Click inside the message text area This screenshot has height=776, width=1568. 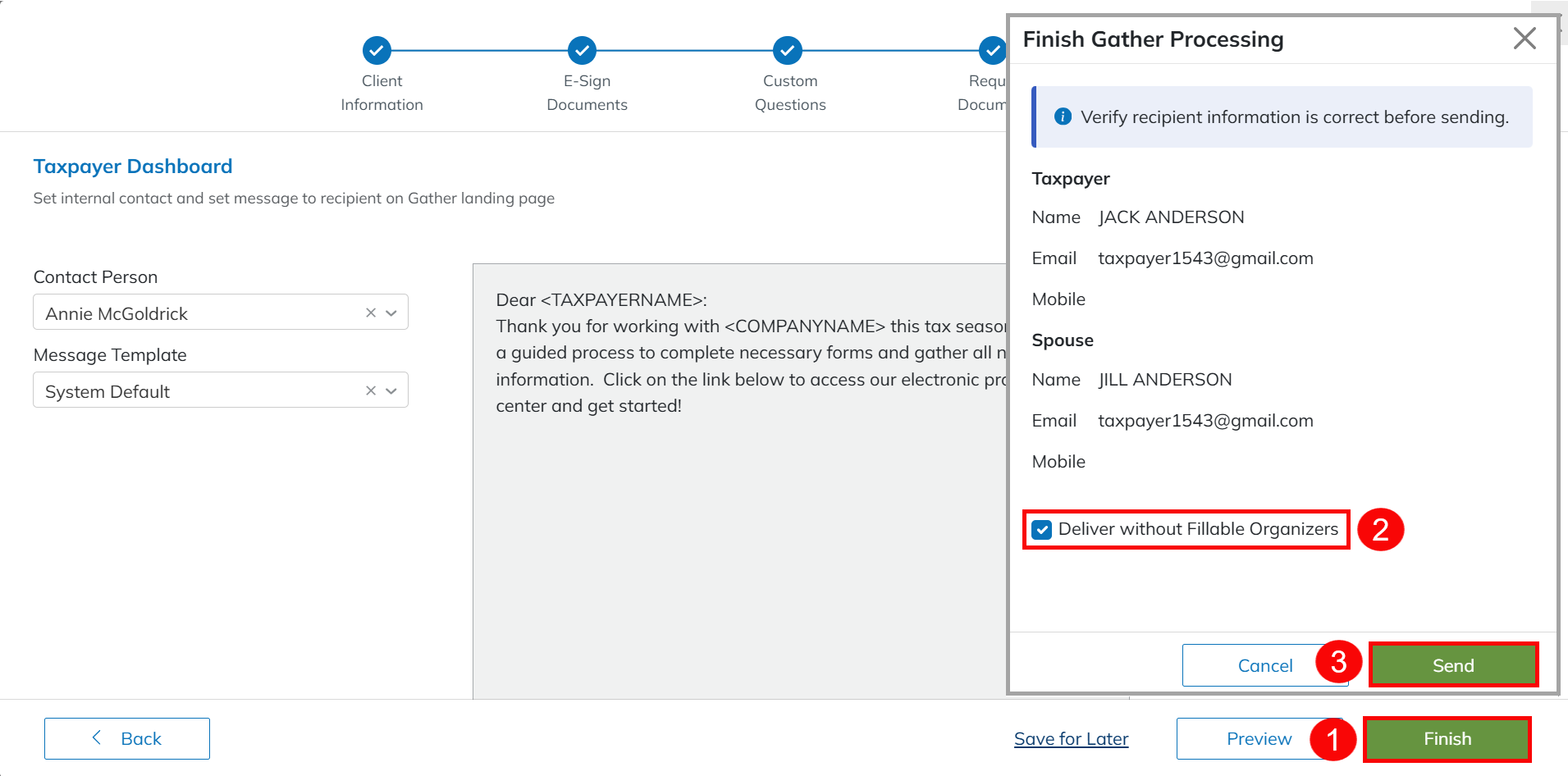738,533
